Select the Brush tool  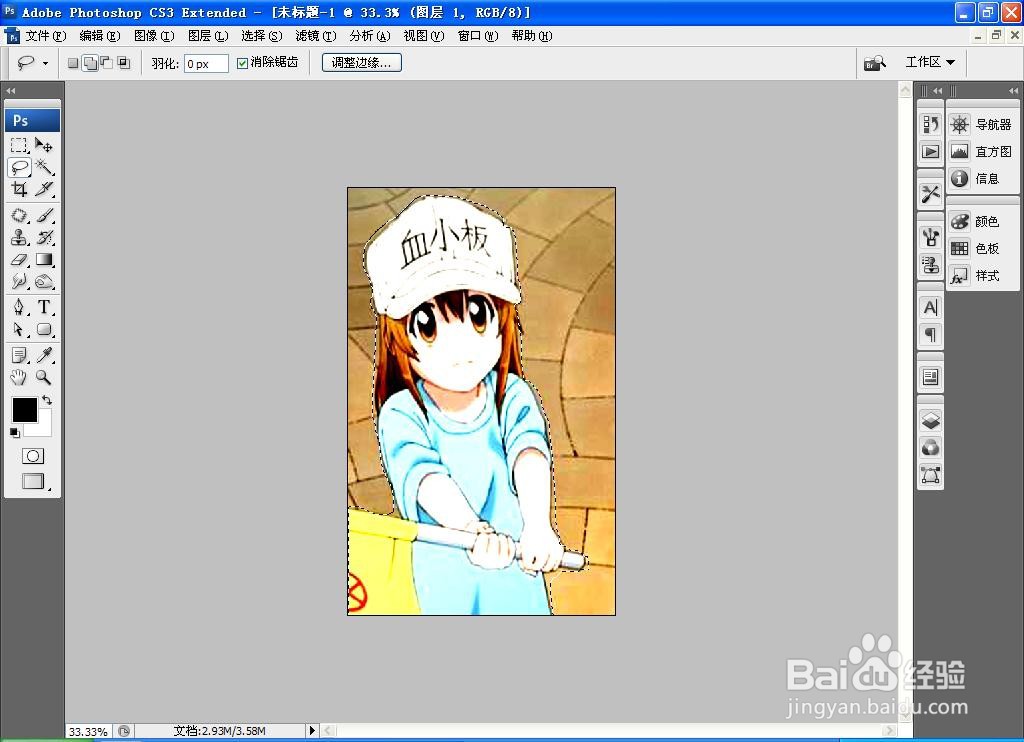pyautogui.click(x=44, y=216)
